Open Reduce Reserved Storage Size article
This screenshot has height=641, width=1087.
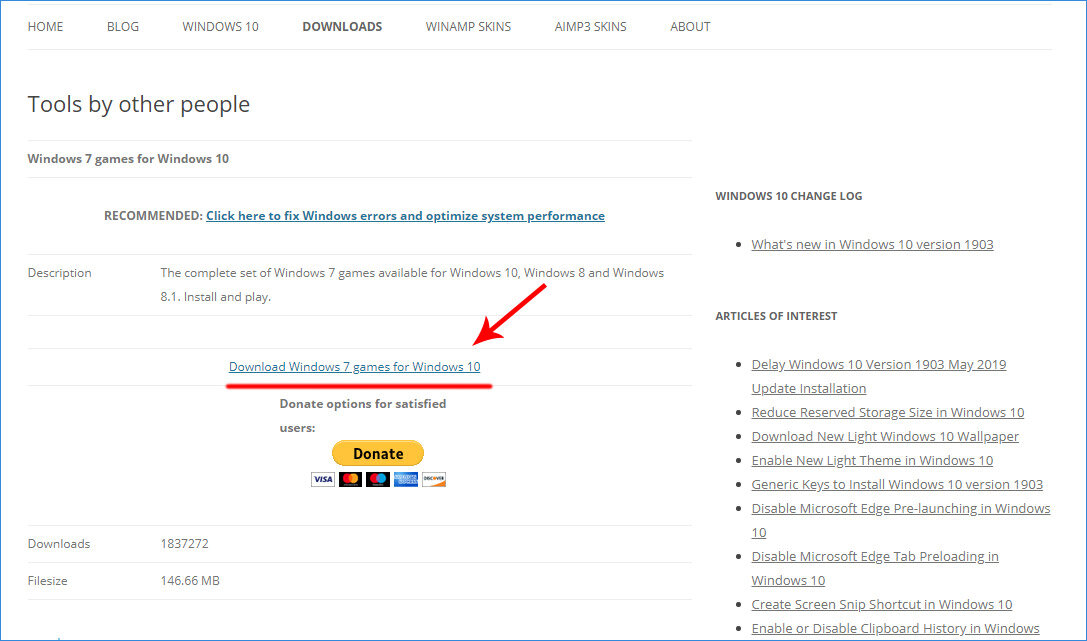[x=887, y=412]
